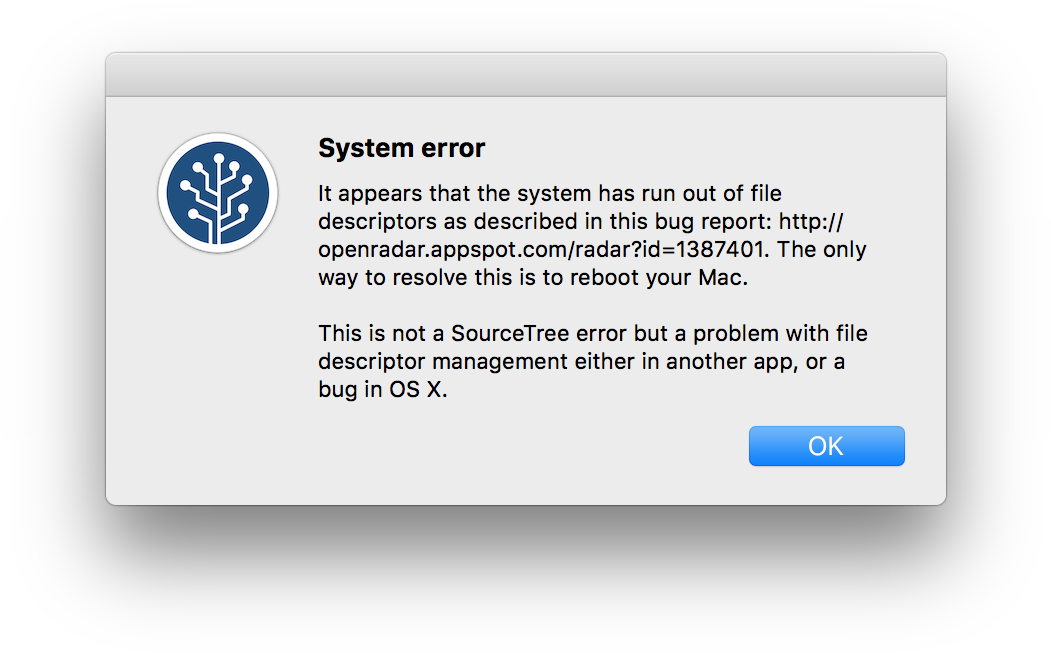Click the dialog's empty title bar

[526, 74]
